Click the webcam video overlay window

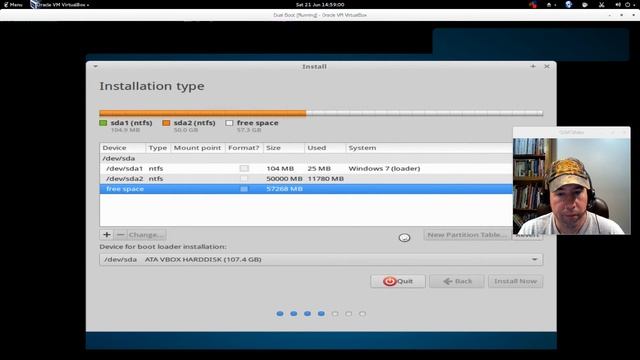pos(571,181)
